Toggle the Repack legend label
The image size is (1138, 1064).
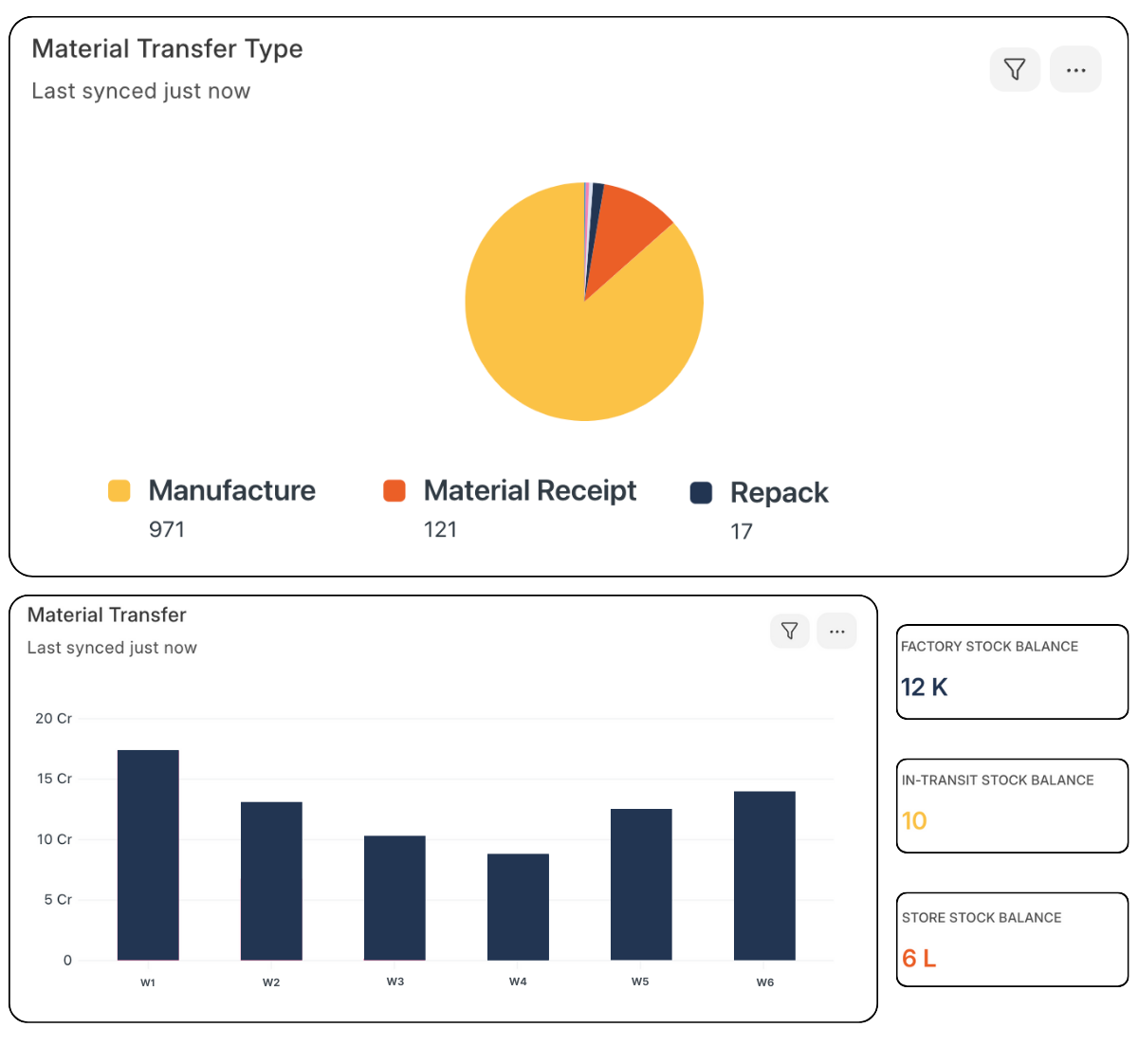[x=779, y=492]
